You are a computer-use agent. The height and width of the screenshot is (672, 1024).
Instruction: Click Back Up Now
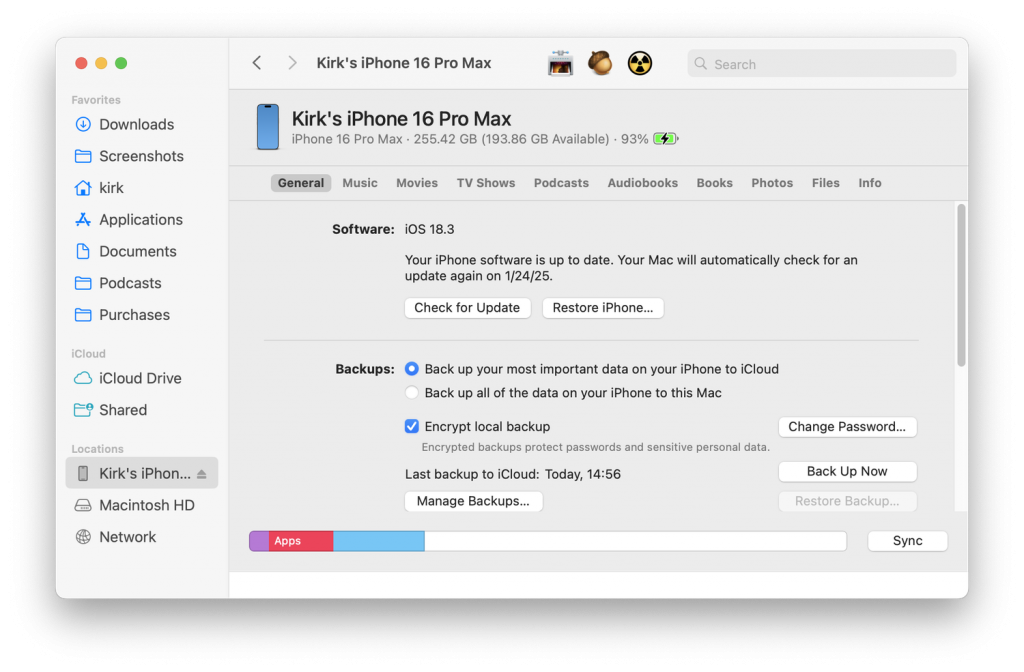pos(847,471)
